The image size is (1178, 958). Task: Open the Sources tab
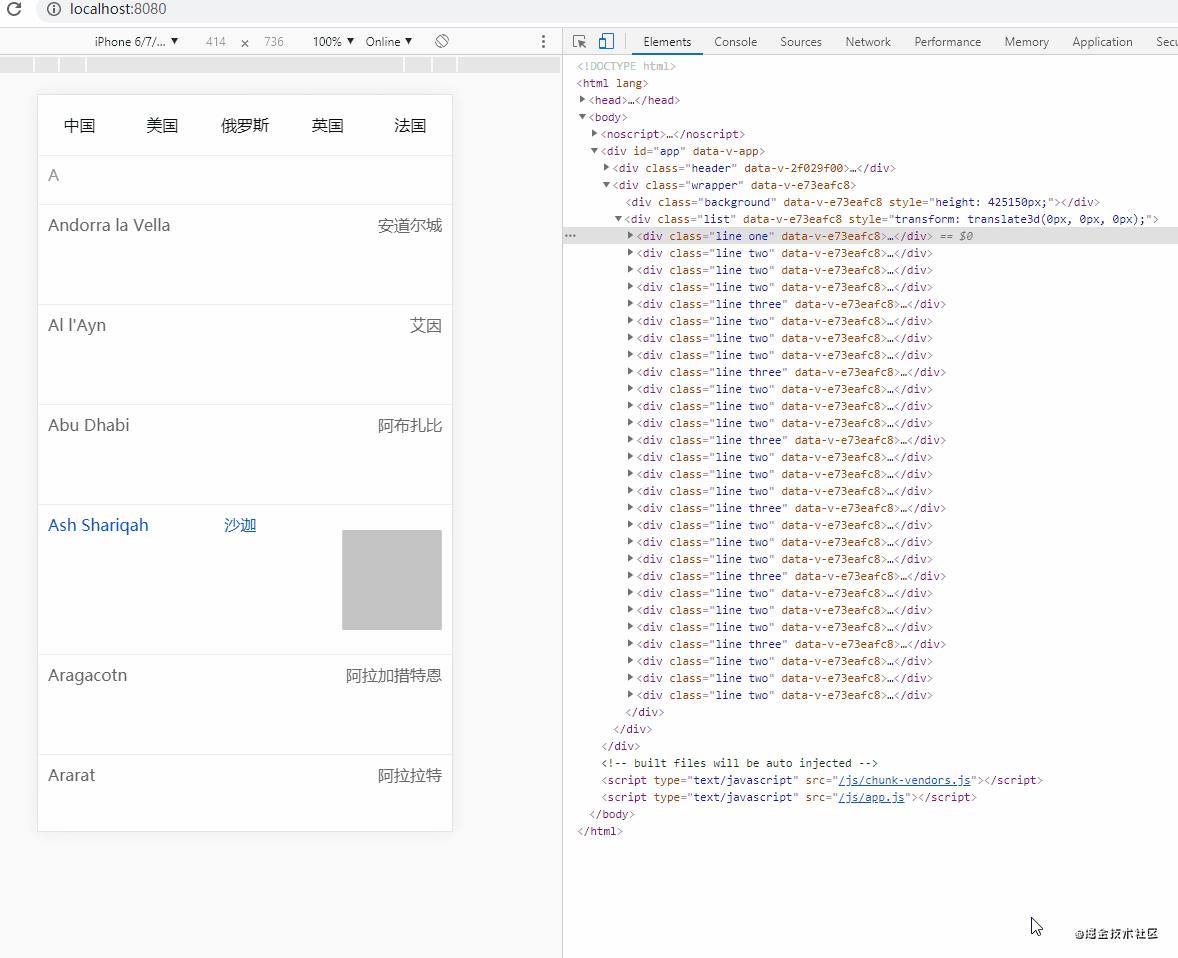click(x=801, y=42)
